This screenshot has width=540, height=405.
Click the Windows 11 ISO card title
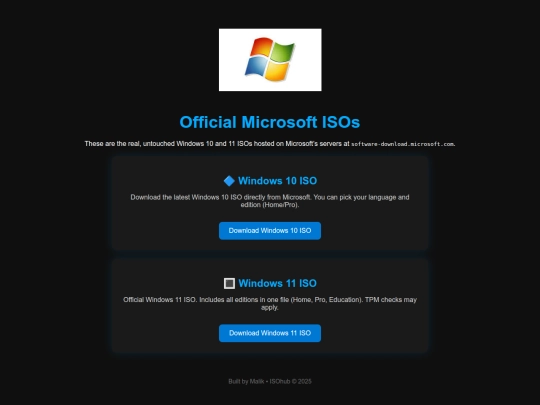(x=278, y=283)
